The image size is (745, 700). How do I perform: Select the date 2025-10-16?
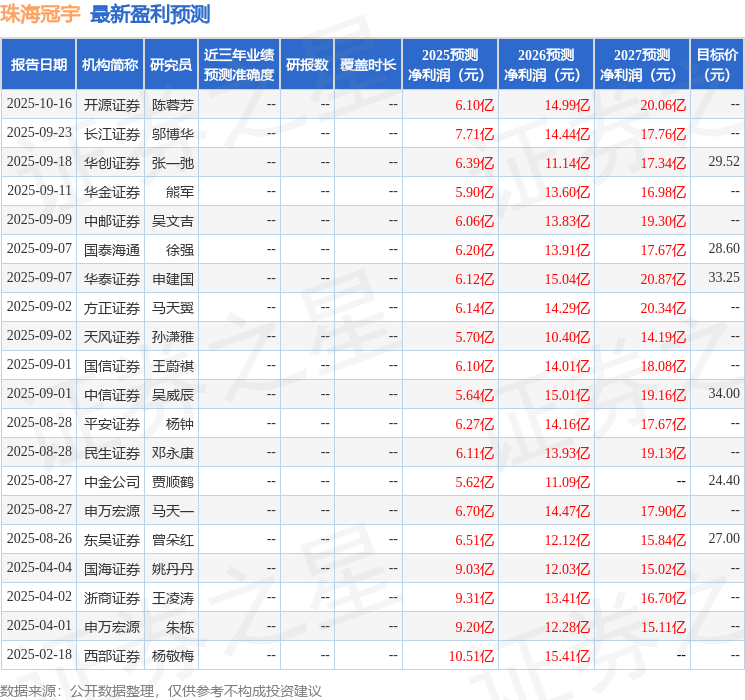[39, 104]
